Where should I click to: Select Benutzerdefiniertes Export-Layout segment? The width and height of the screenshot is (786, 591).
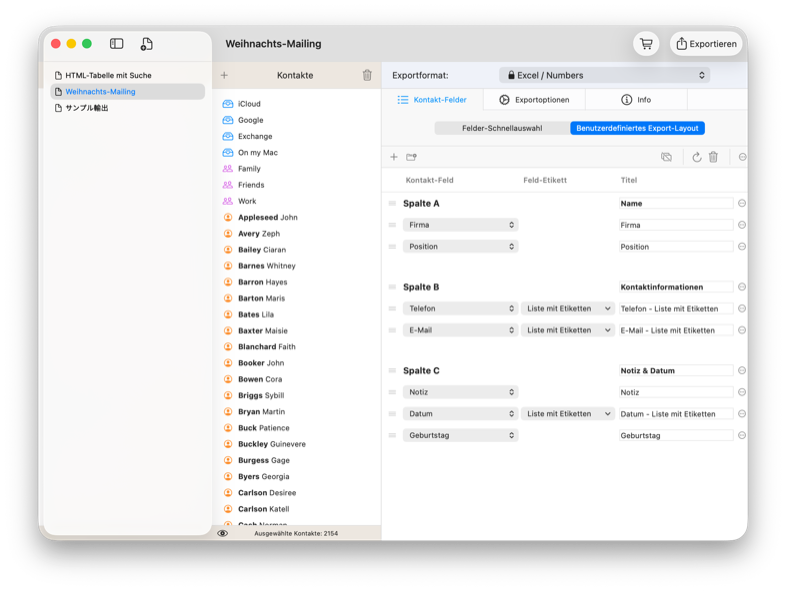point(637,128)
